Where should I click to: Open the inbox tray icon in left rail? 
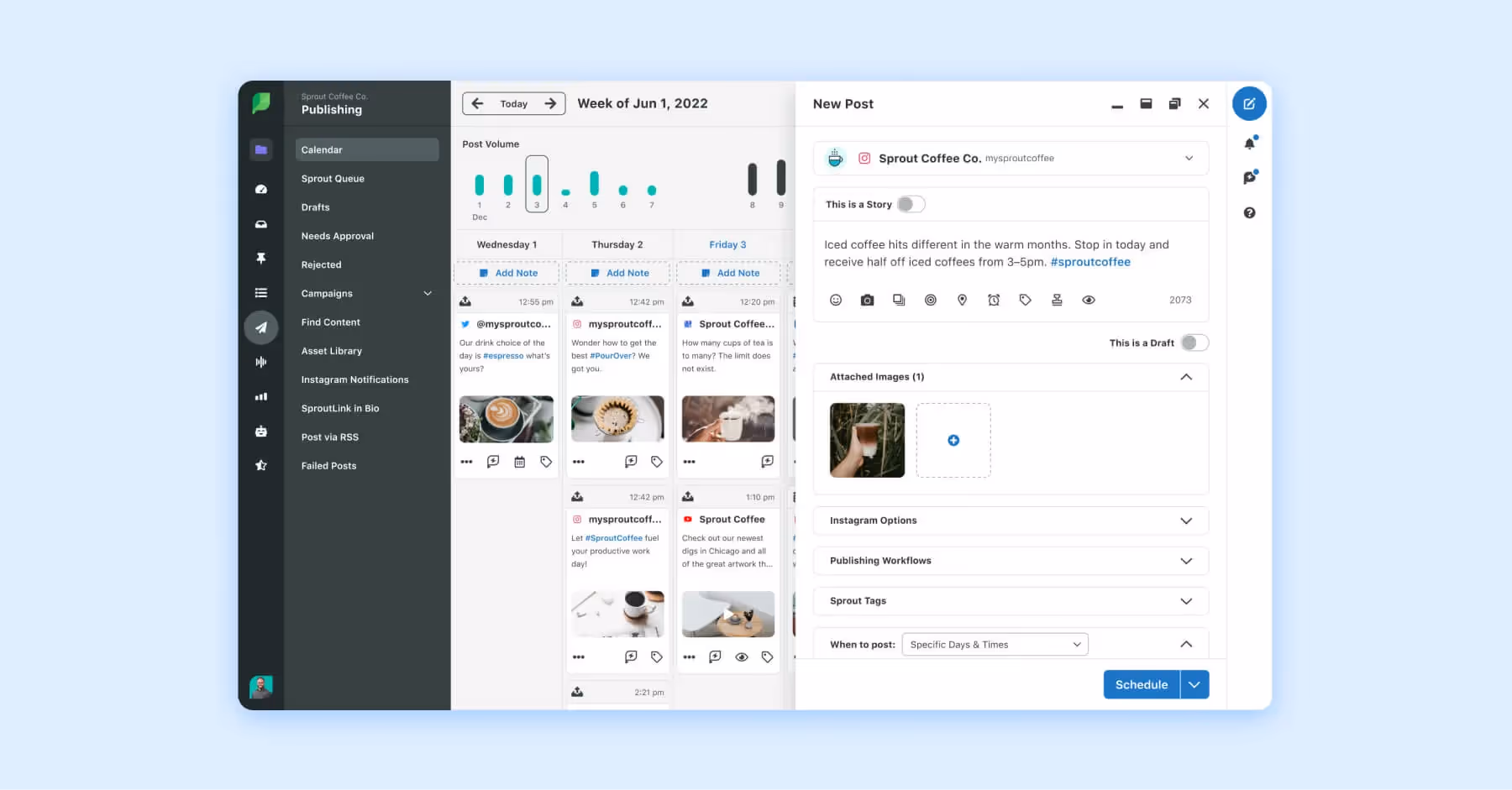(x=261, y=224)
